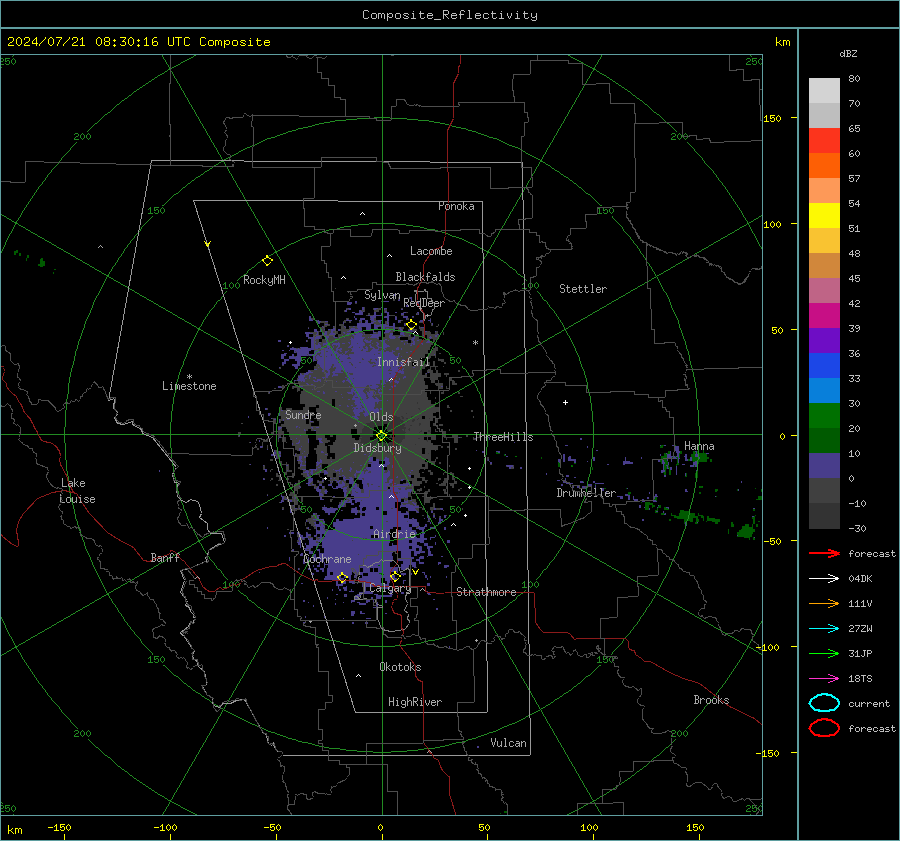Viewport: 900px width, 841px height.
Task: Click the RedDeer city label
Action: [x=424, y=303]
